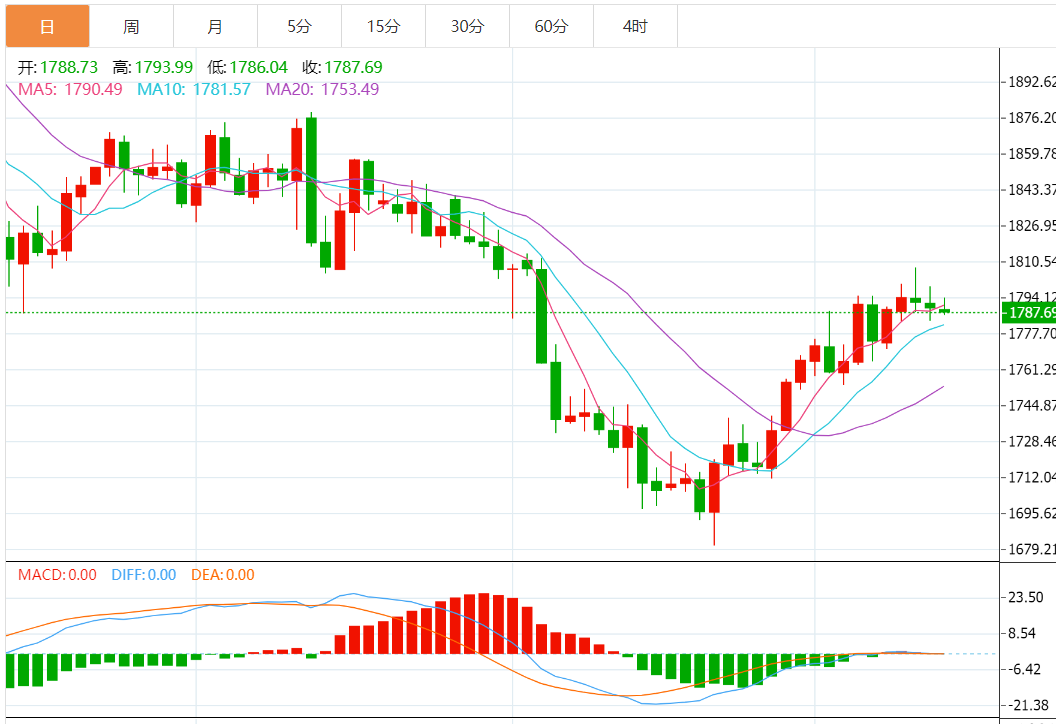Viewport: 1056px width, 724px height.
Task: Click the MA10: 1781.57 indicator label
Action: (194, 89)
